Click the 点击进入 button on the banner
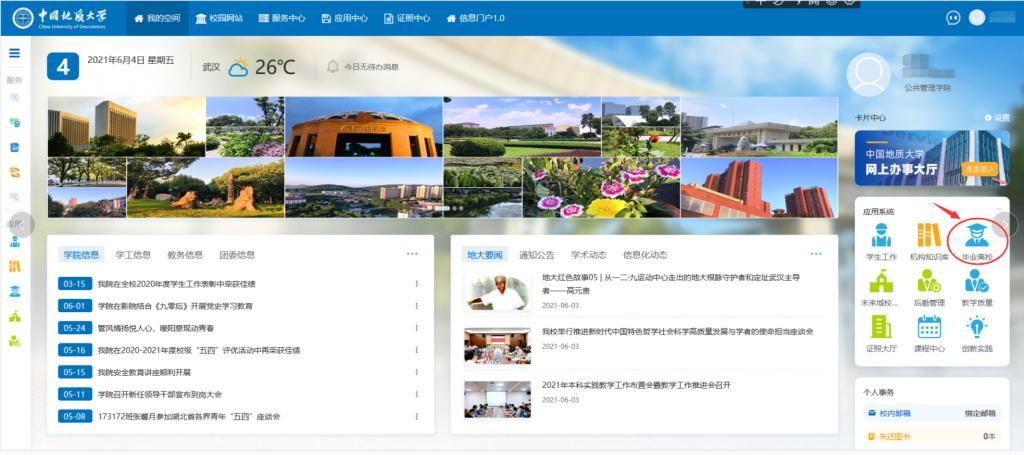1024x455 pixels. (x=981, y=170)
